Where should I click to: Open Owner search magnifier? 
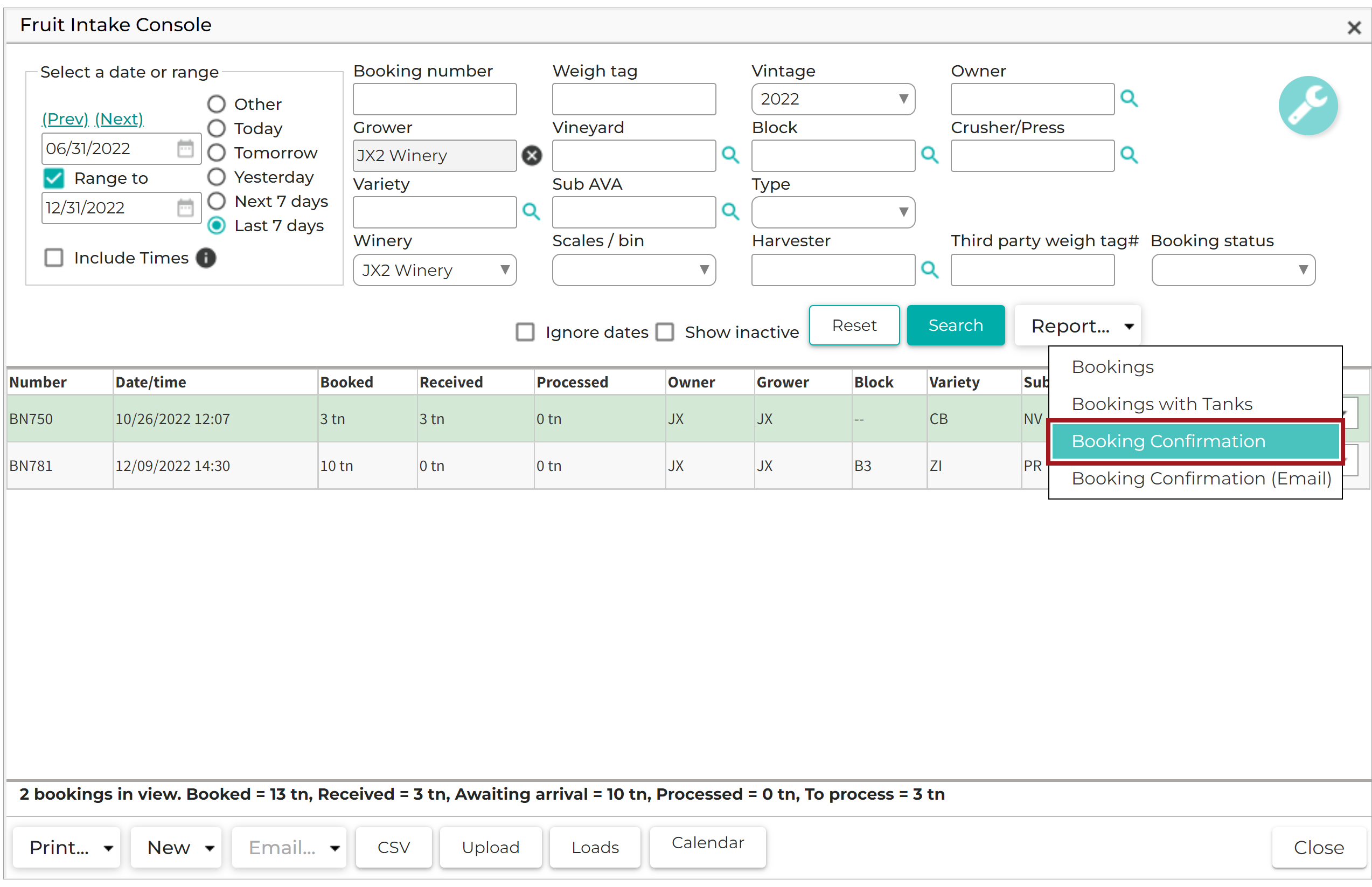pyautogui.click(x=1129, y=99)
